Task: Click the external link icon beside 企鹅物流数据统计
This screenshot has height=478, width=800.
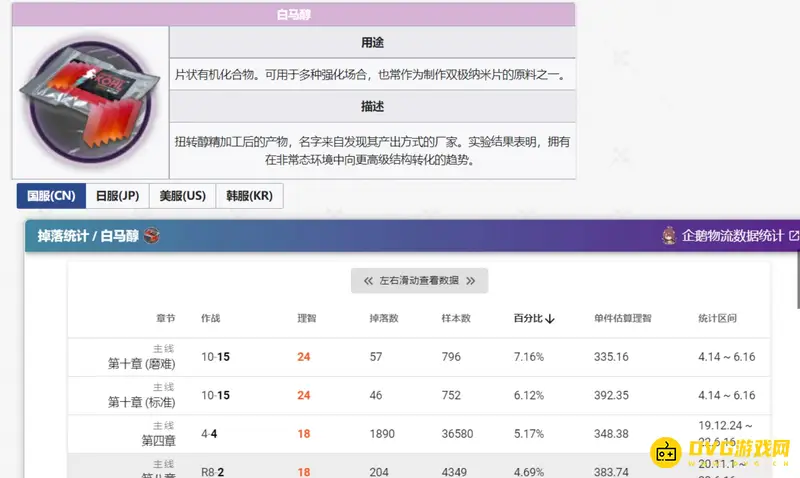Action: pyautogui.click(x=794, y=236)
